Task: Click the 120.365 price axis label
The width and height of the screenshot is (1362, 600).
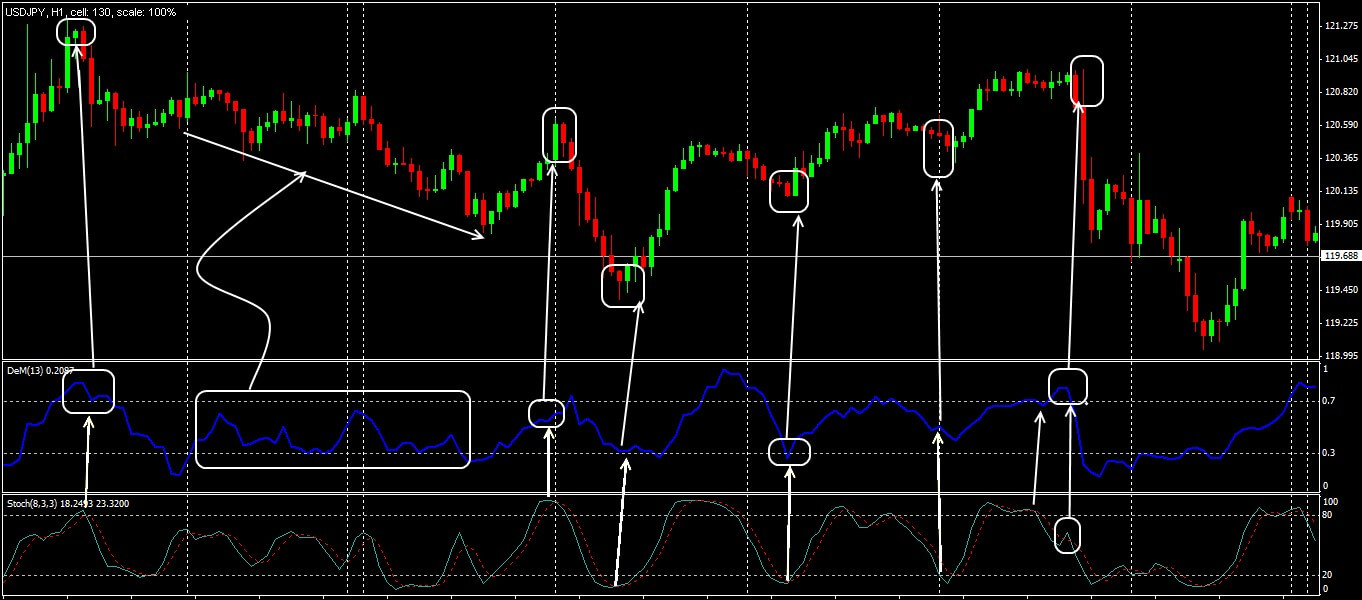Action: point(1340,158)
